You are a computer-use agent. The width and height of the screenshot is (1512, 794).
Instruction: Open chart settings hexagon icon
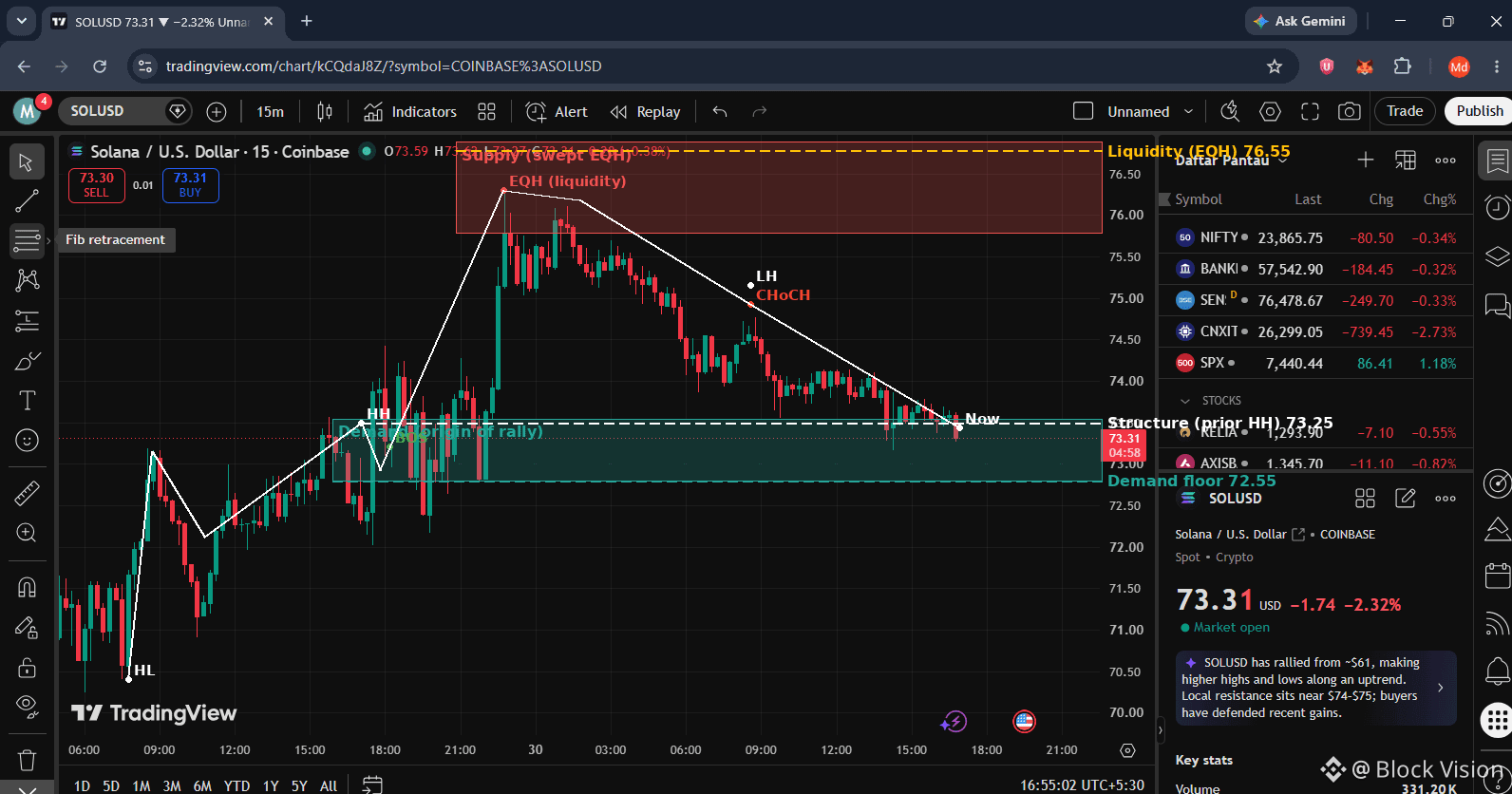click(x=1270, y=112)
